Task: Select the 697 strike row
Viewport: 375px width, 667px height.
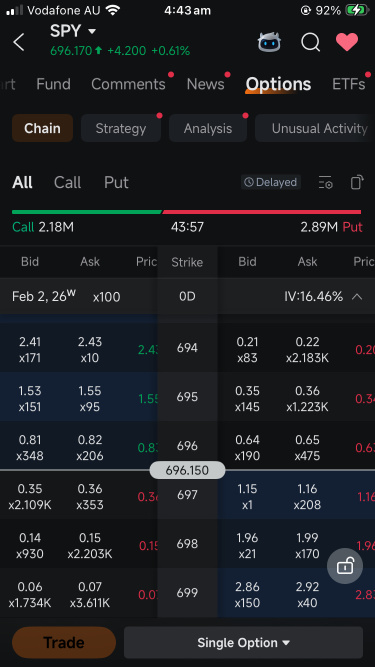Action: [187, 495]
